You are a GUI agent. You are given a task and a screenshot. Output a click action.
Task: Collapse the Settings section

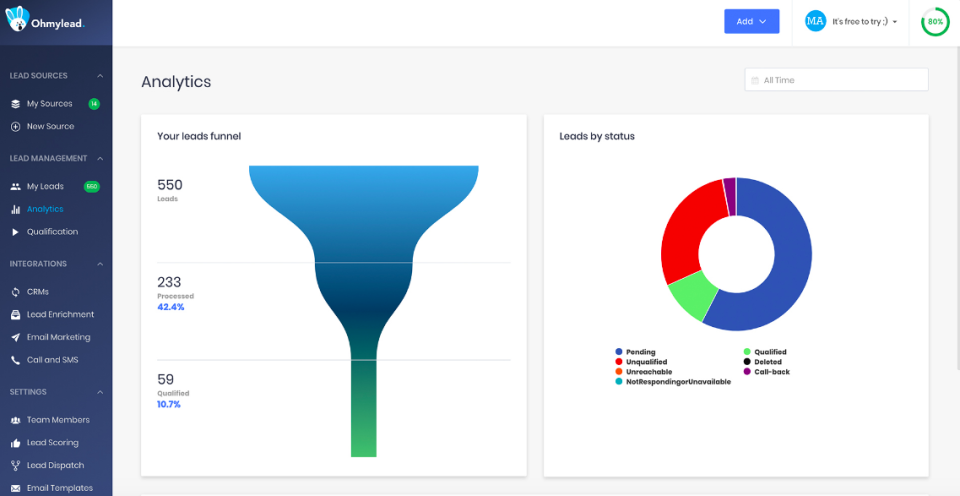[x=100, y=392]
